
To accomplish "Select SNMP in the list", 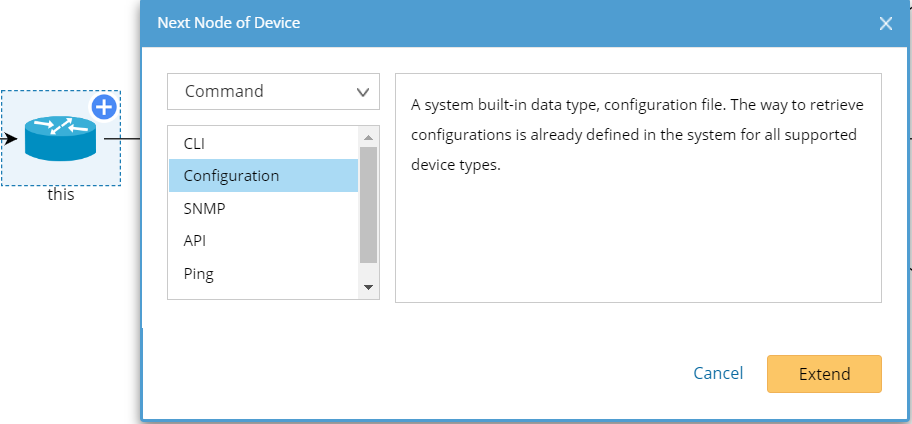I will click(x=204, y=208).
